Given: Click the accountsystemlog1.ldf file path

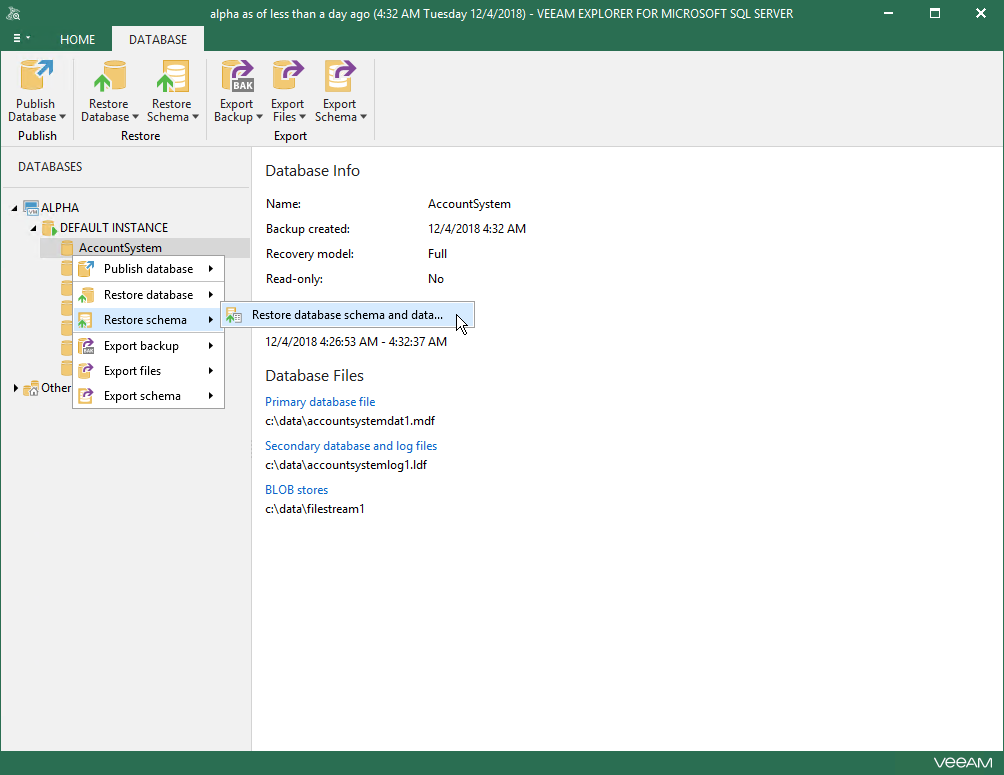Looking at the screenshot, I should click(346, 465).
